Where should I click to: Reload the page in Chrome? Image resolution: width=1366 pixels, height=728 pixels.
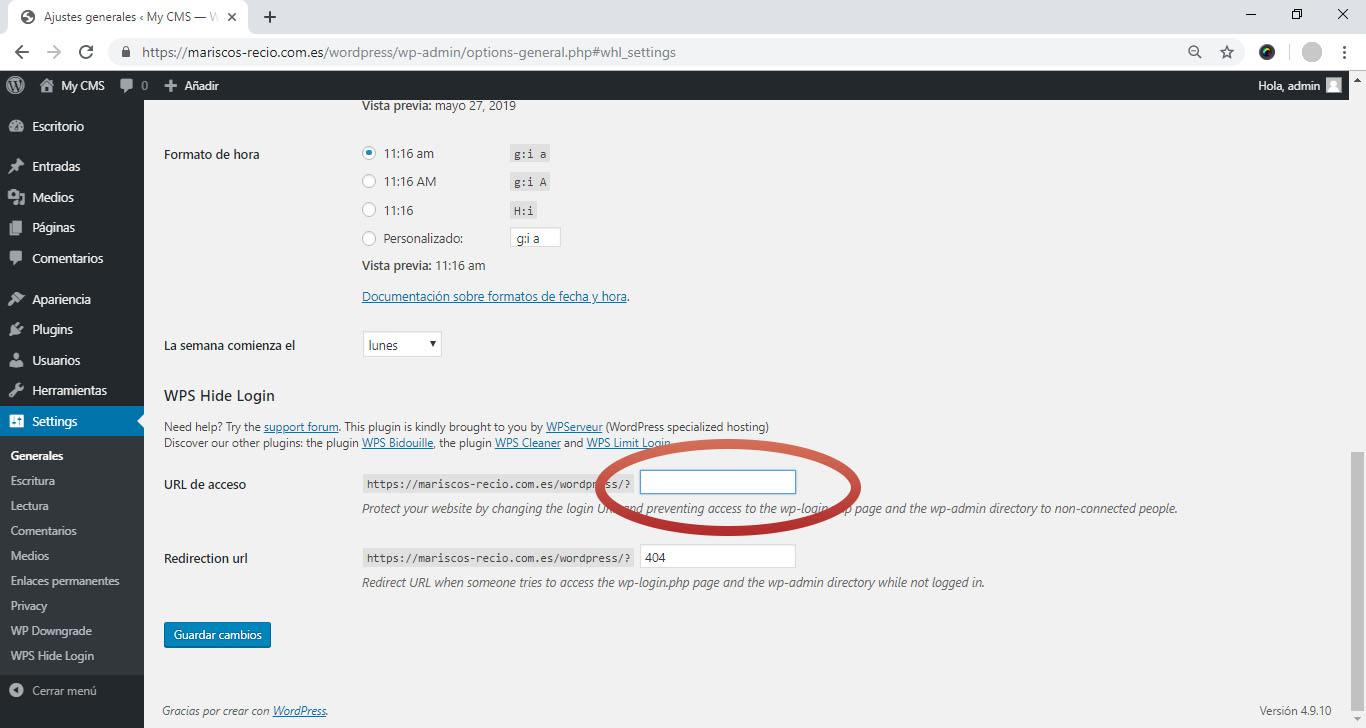coord(86,52)
